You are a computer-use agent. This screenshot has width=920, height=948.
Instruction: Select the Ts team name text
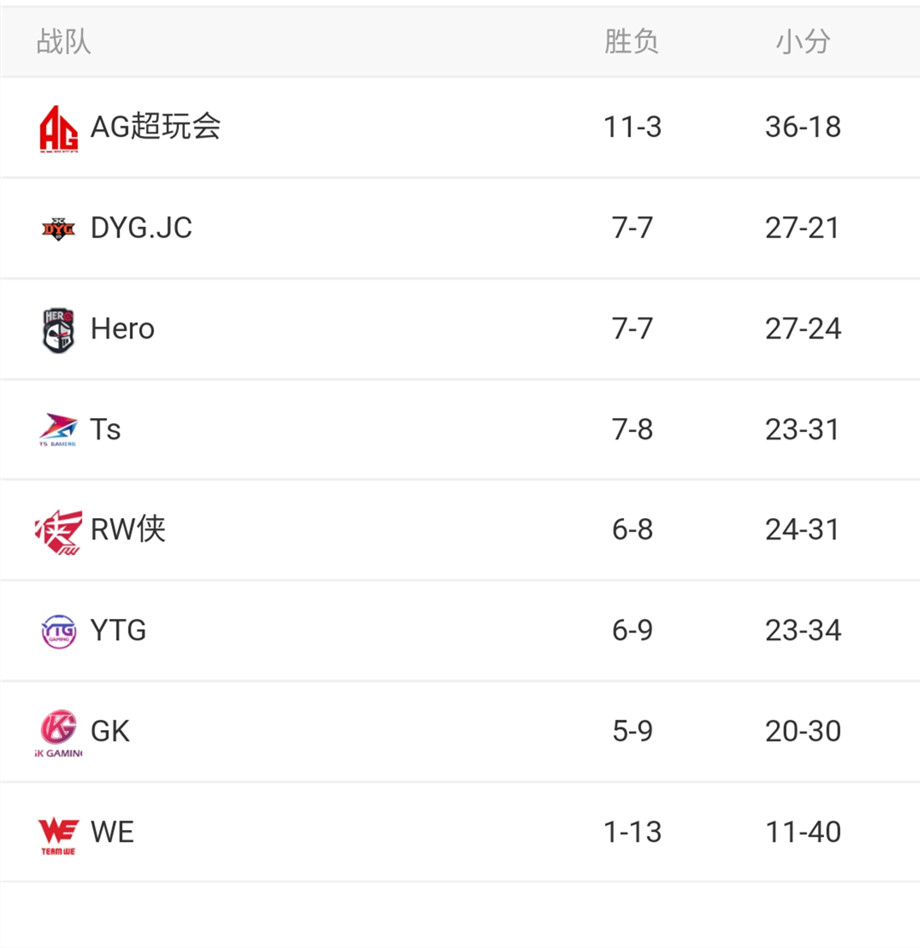tap(105, 430)
